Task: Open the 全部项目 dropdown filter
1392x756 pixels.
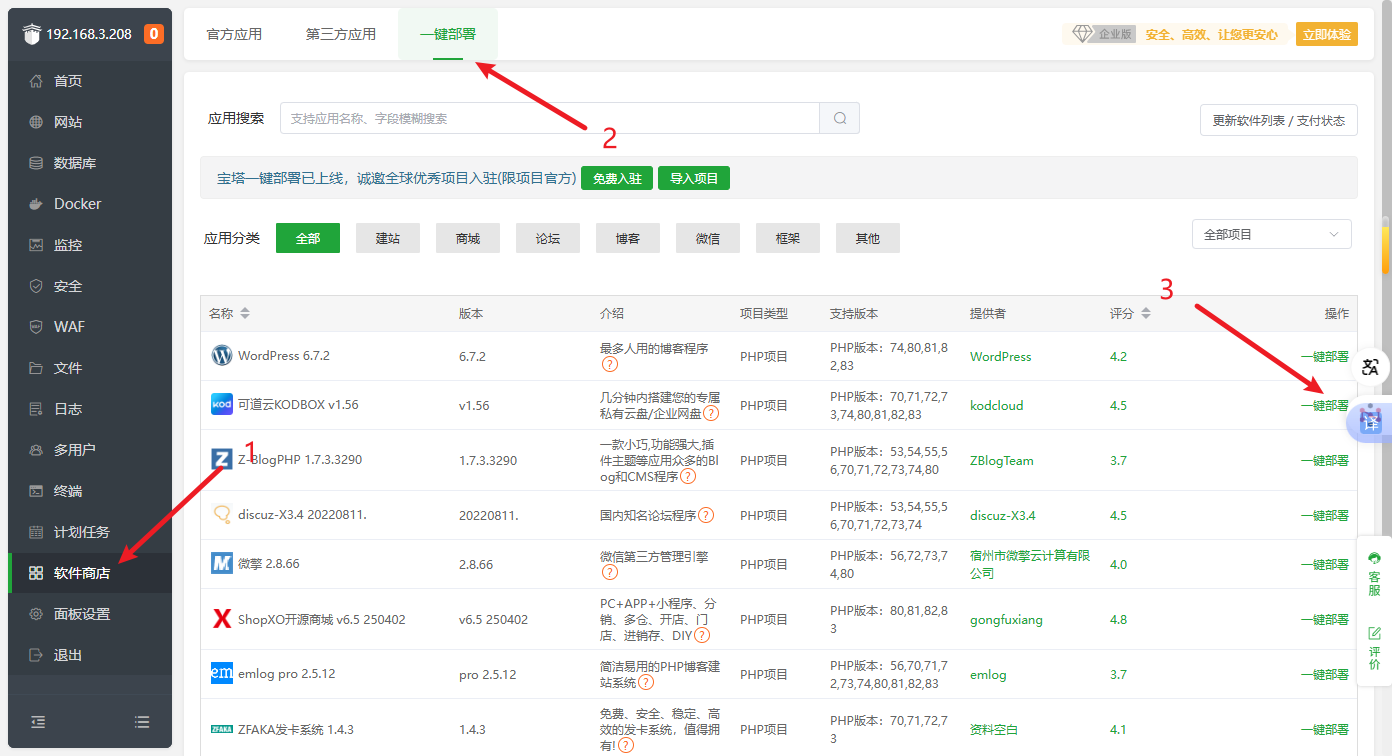Action: click(1271, 234)
